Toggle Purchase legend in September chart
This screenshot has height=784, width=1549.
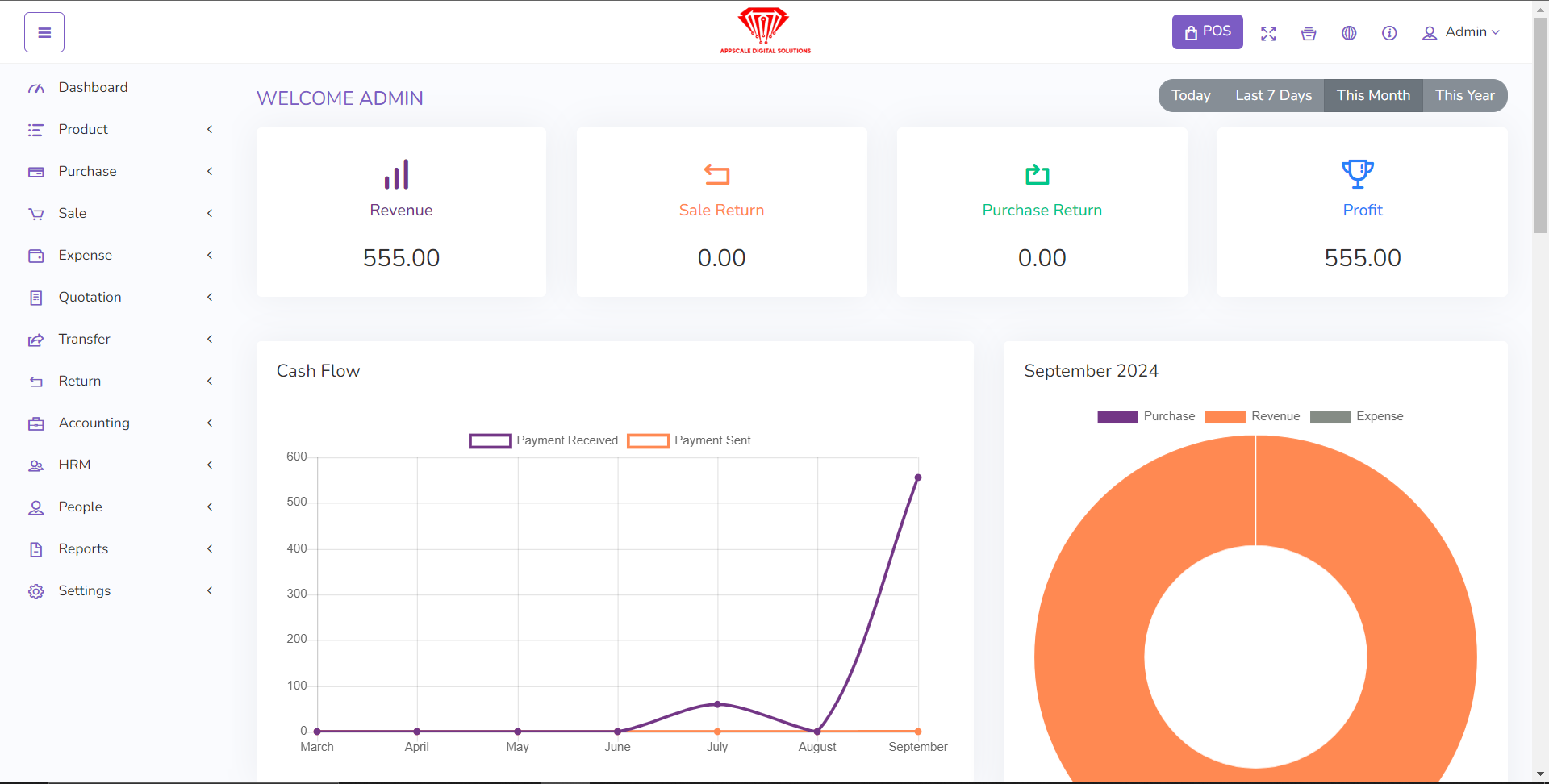(x=1146, y=416)
